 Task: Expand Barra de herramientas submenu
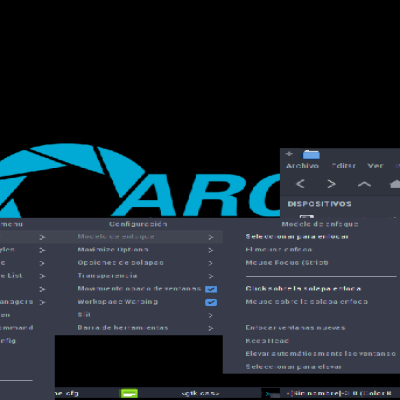click(x=211, y=328)
